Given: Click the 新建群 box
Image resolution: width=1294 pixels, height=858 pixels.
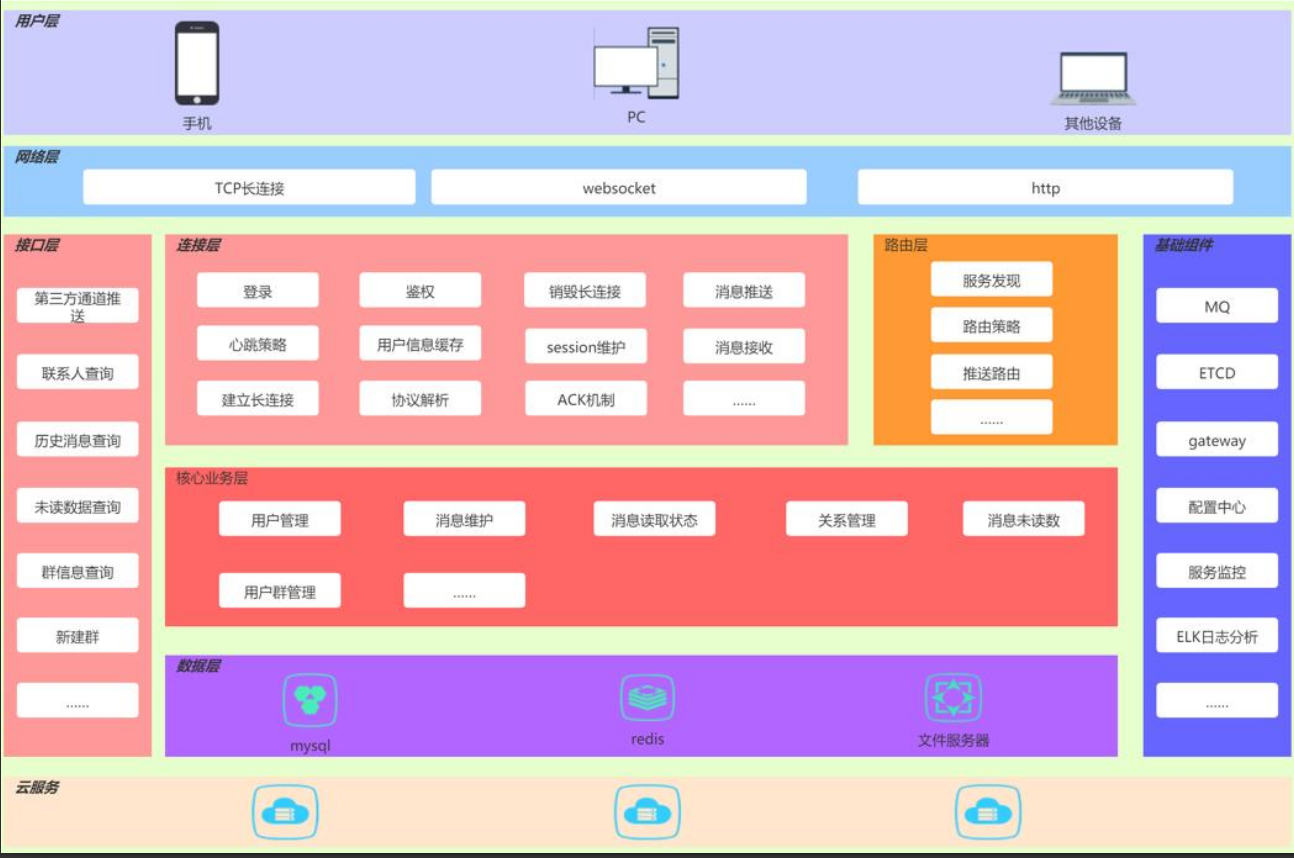Looking at the screenshot, I should point(78,636).
